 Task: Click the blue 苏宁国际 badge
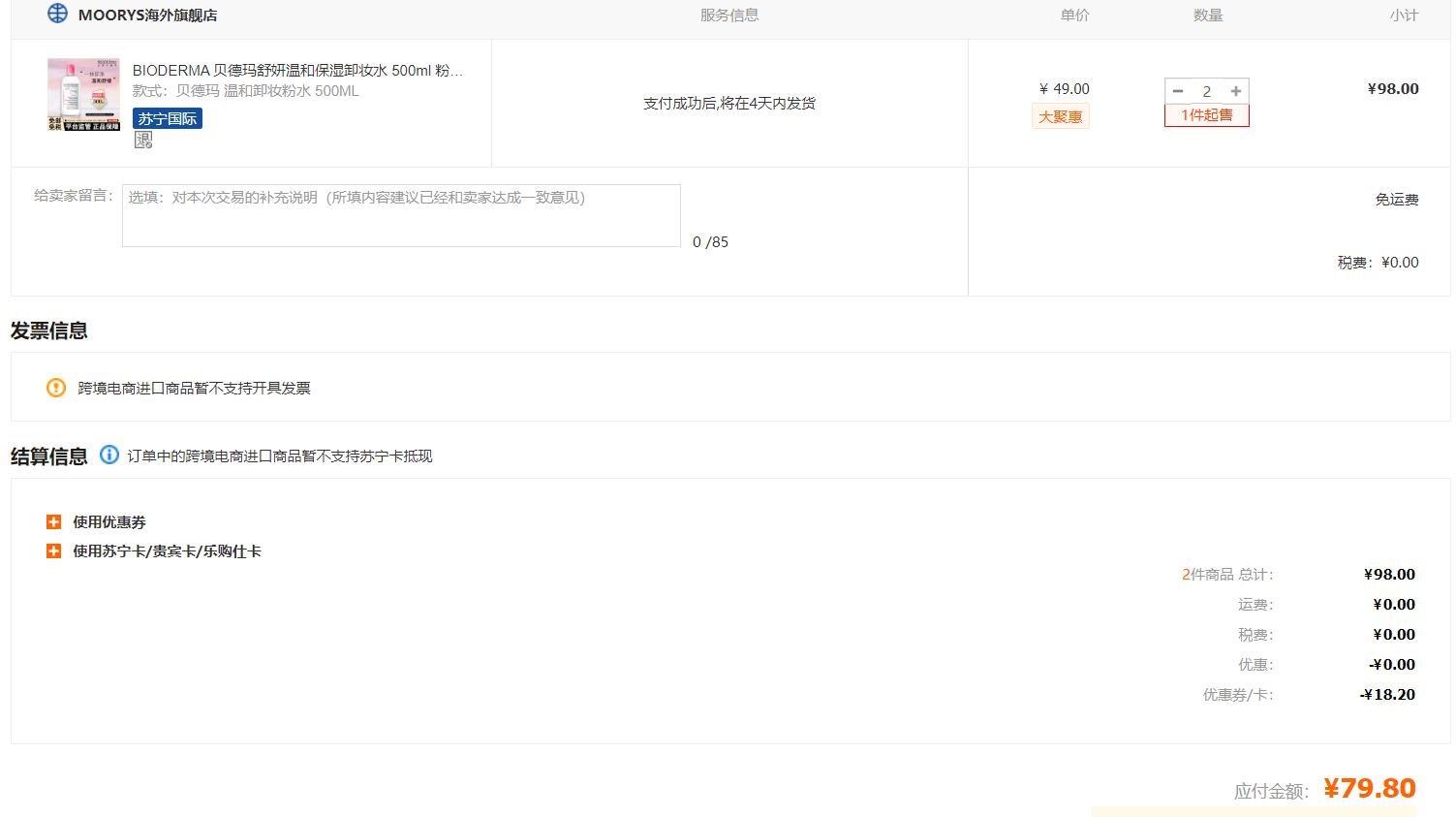tap(168, 118)
